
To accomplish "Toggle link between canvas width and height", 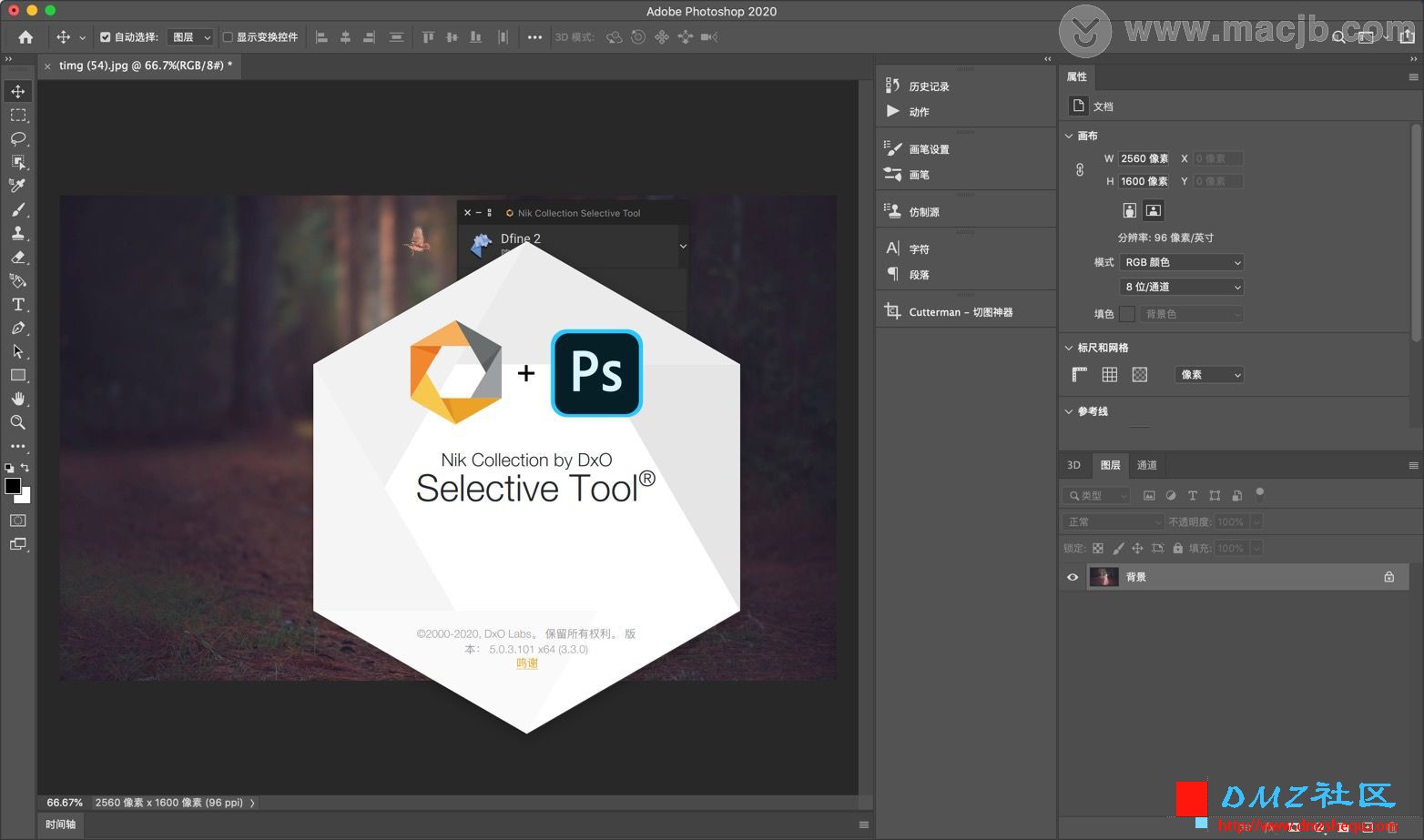I will (x=1080, y=170).
